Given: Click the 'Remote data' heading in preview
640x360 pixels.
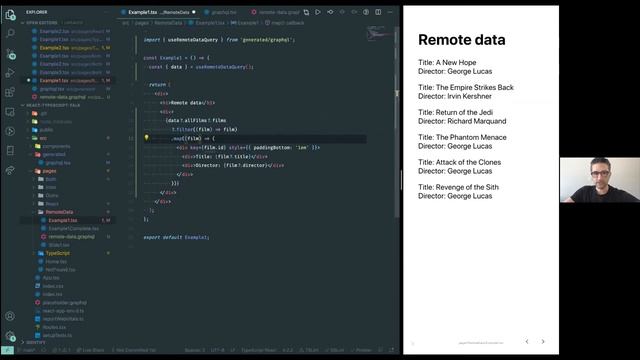Looking at the screenshot, I should (462, 40).
